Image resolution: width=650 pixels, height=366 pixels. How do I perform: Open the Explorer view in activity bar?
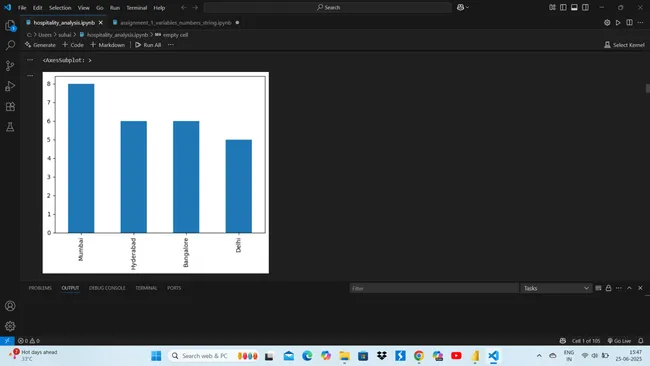pos(10,26)
